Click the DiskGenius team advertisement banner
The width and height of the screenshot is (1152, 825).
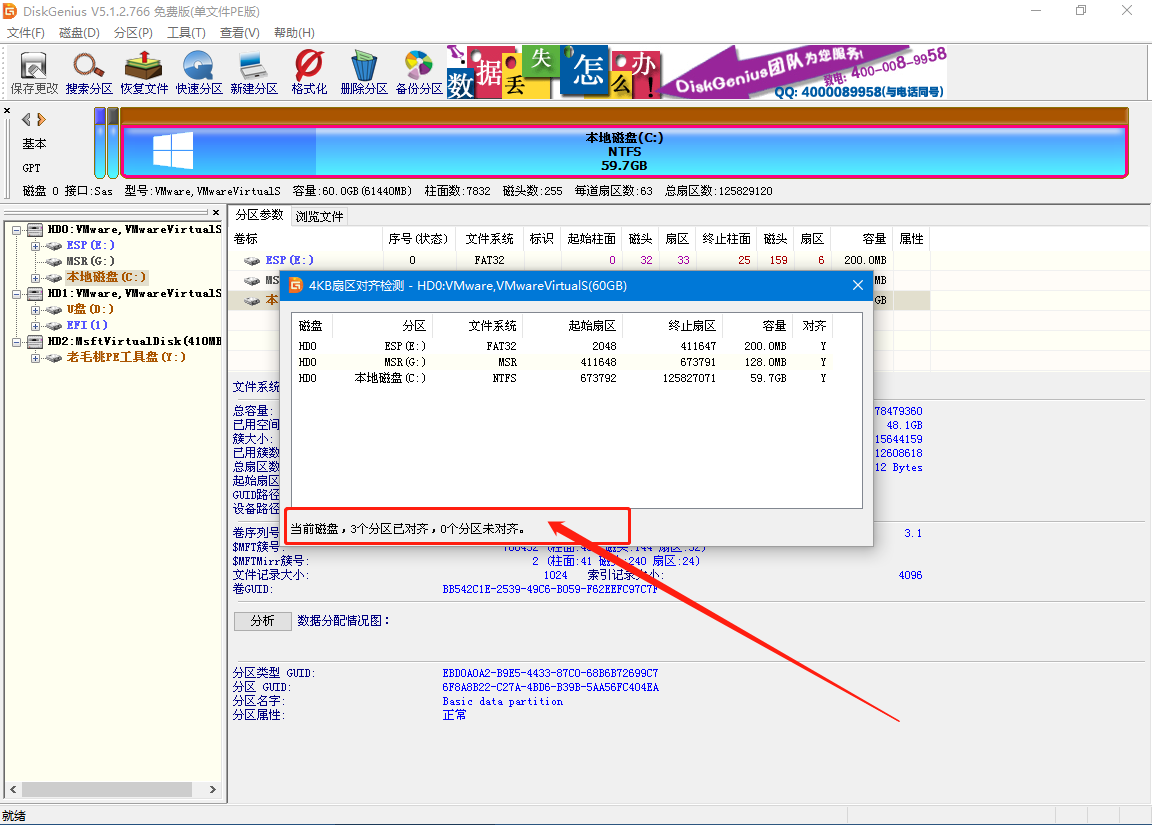click(x=697, y=72)
